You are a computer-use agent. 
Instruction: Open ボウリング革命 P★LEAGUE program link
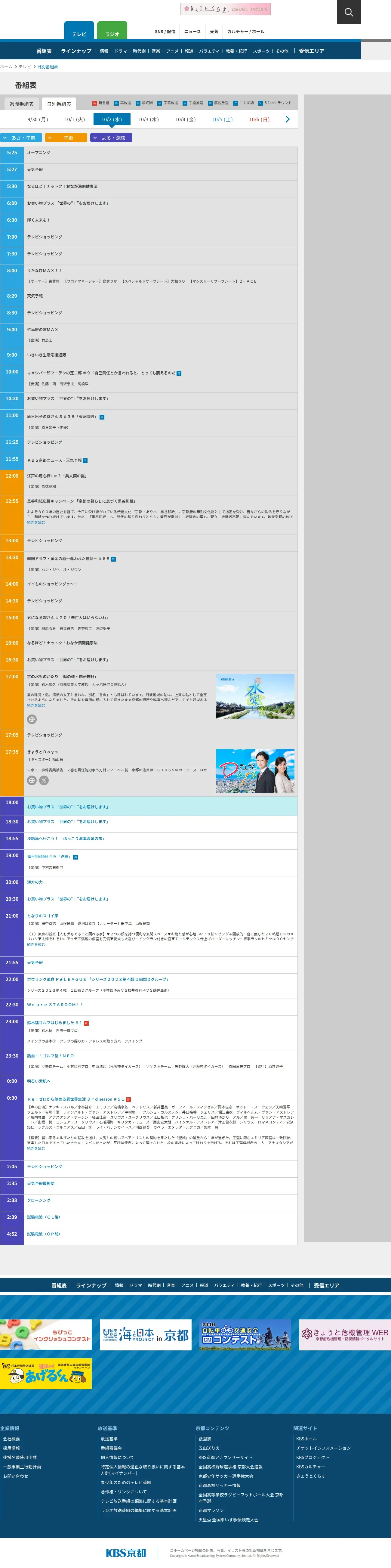pyautogui.click(x=98, y=979)
